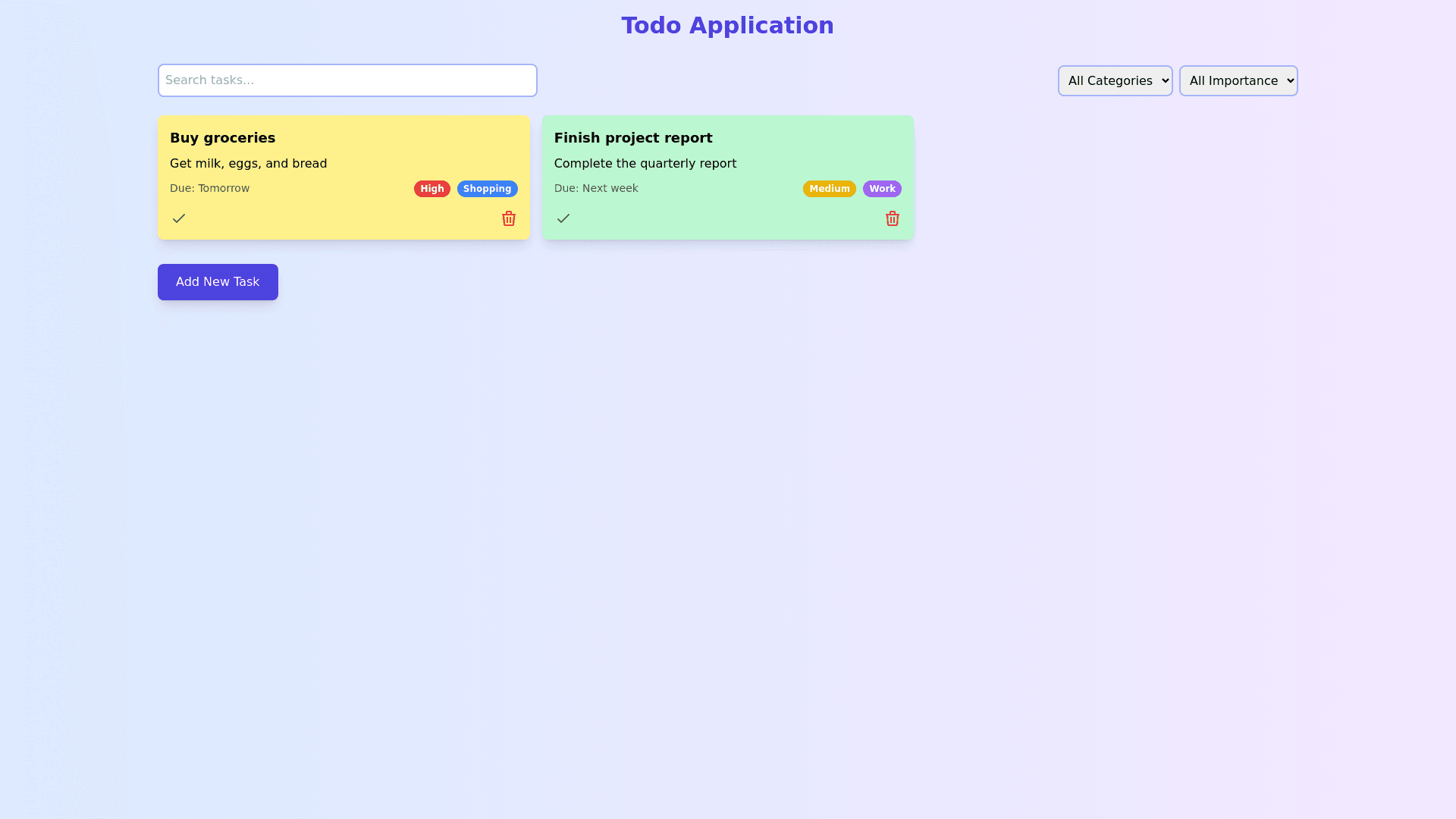Expand the categories filter selector
1456x819 pixels.
pyautogui.click(x=1115, y=80)
